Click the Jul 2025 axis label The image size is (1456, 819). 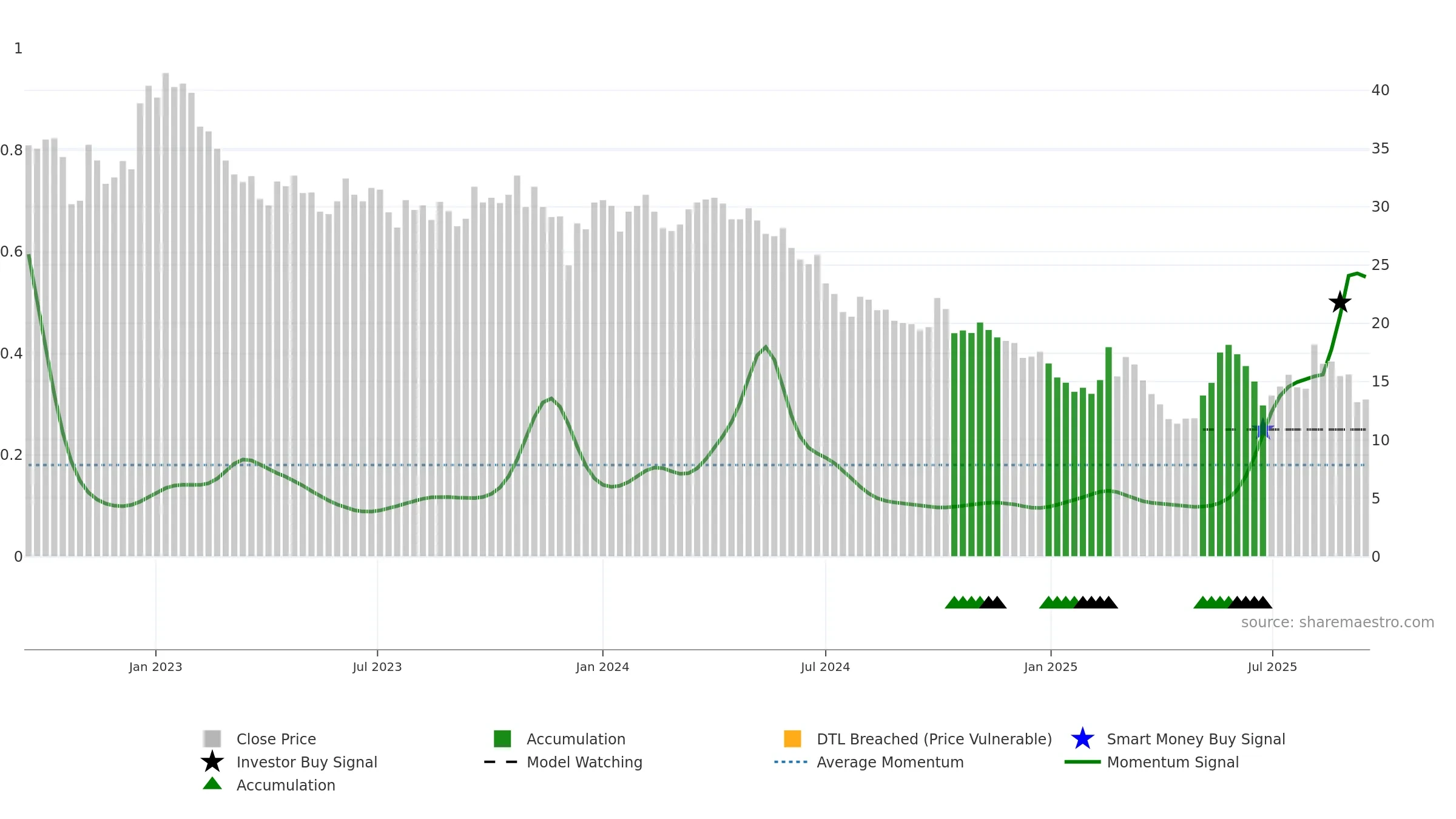click(1272, 667)
